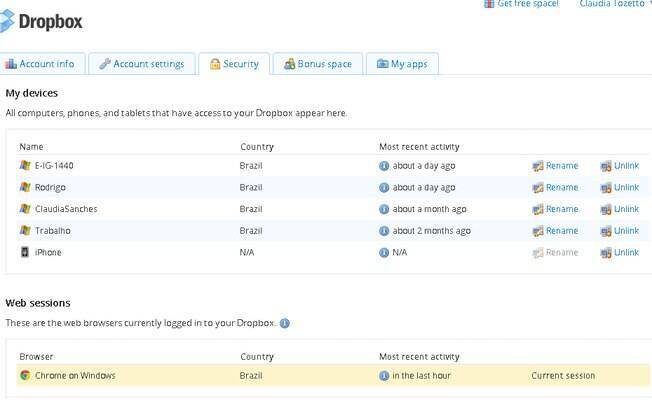Viewport: 652px width, 408px height.
Task: Click Most recent activity header in My devices
Action: (419, 146)
